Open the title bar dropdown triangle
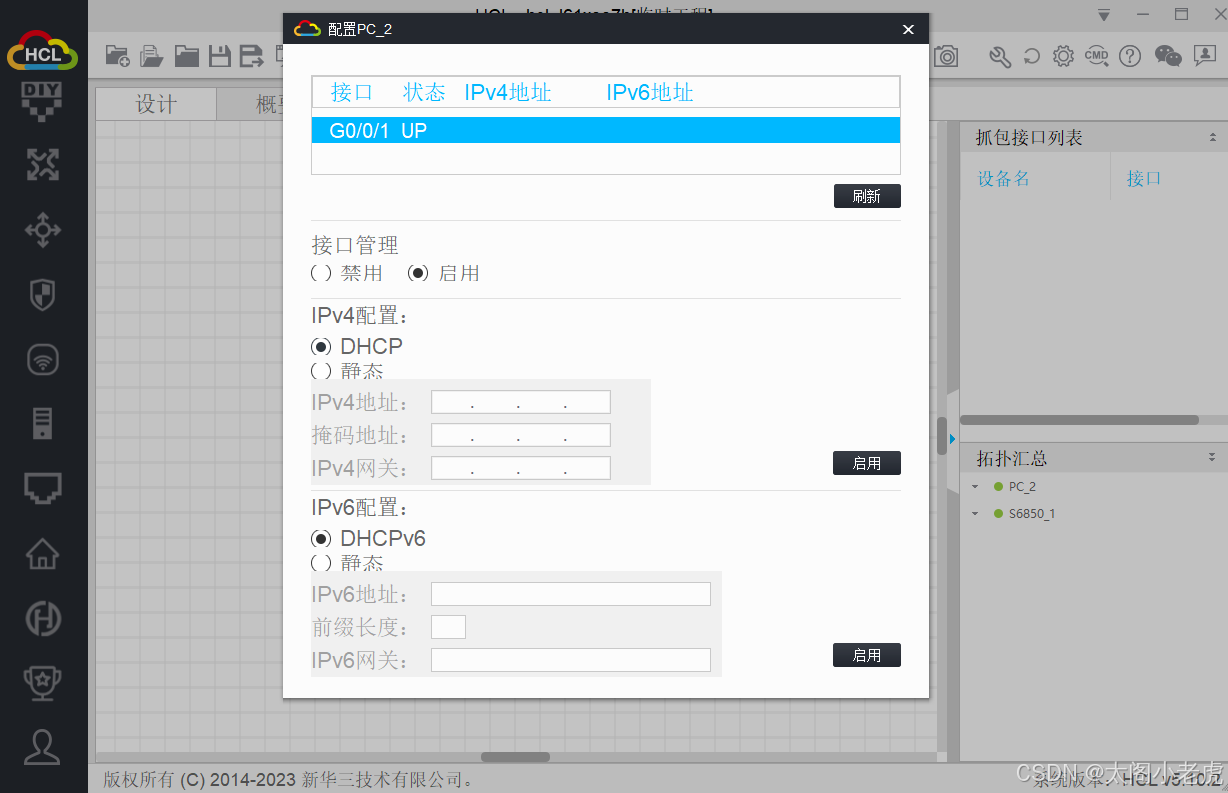 pos(1104,15)
